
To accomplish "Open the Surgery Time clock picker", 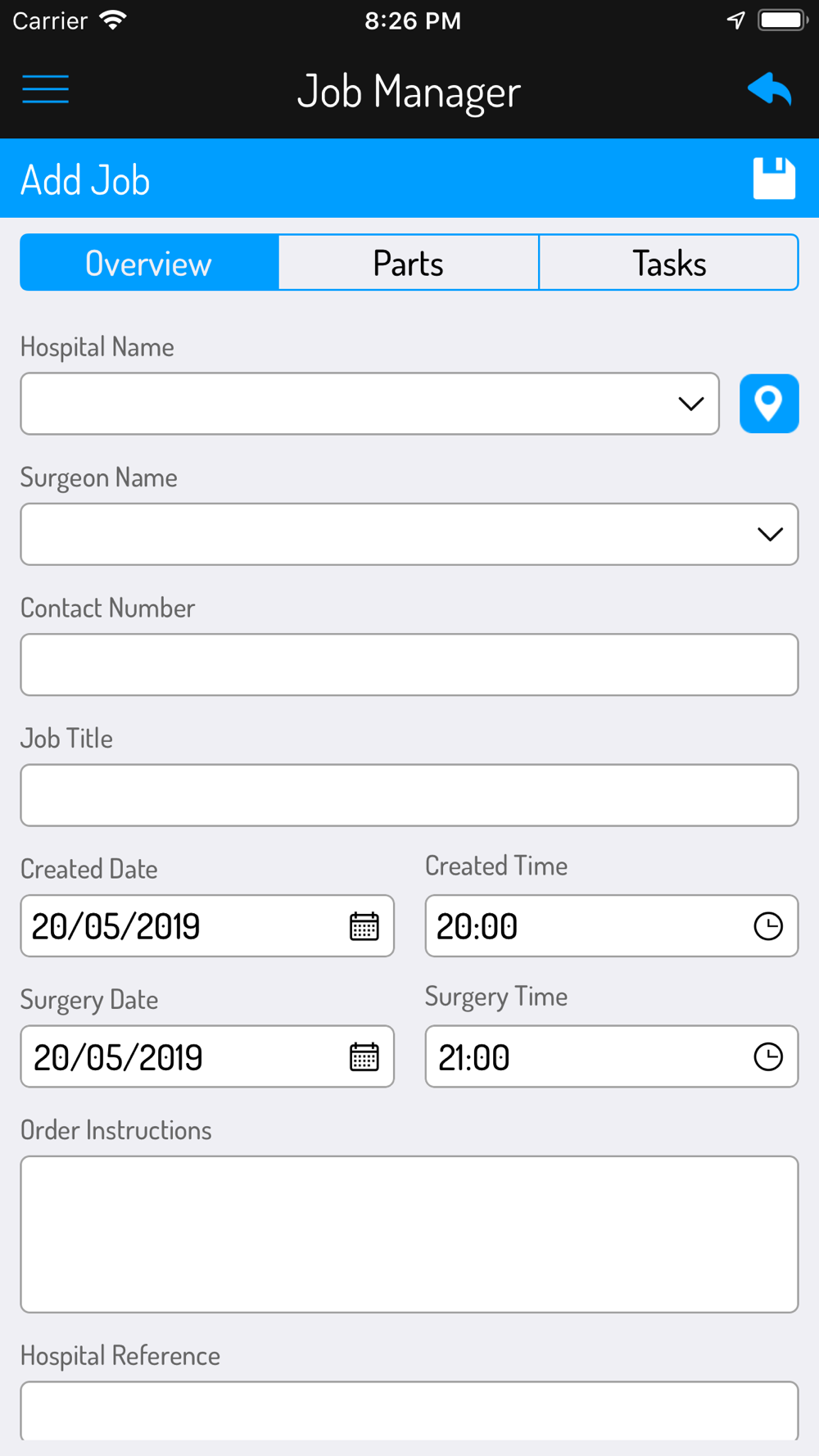I will pos(768,1056).
